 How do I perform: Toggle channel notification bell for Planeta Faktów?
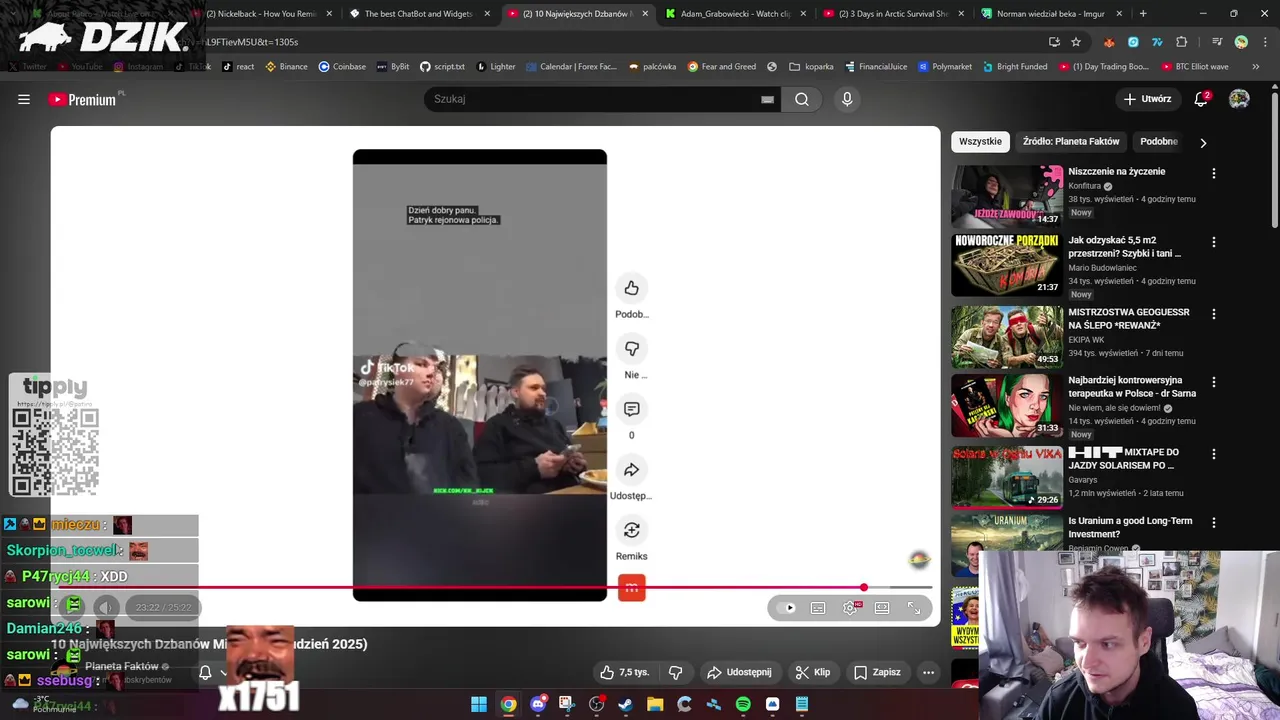205,673
